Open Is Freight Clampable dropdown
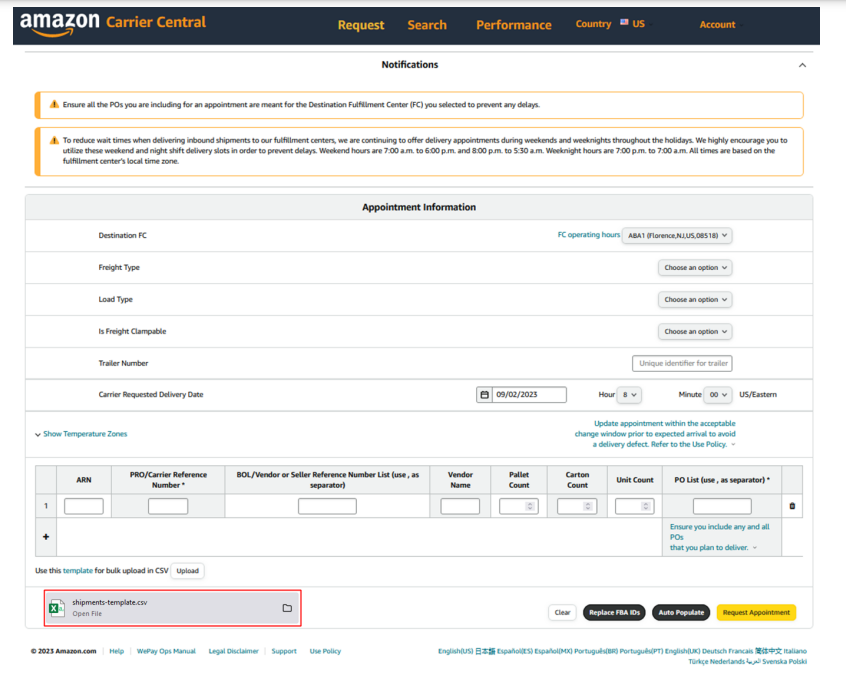Viewport: 846px width, 674px height. 695,331
